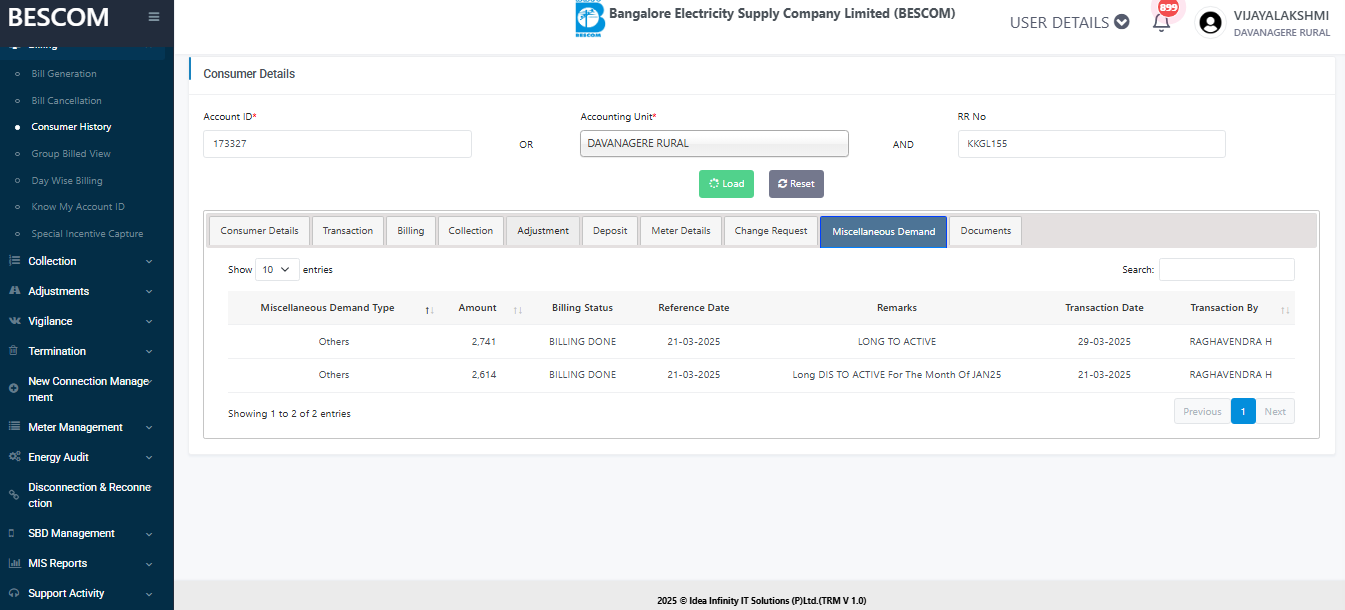The image size is (1345, 610).
Task: Switch to the Documents tab
Action: tap(986, 231)
